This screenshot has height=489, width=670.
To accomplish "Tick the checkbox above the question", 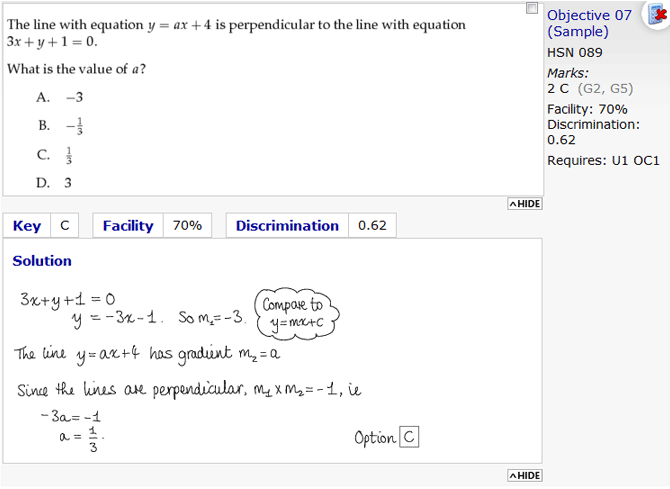I will 533,9.
